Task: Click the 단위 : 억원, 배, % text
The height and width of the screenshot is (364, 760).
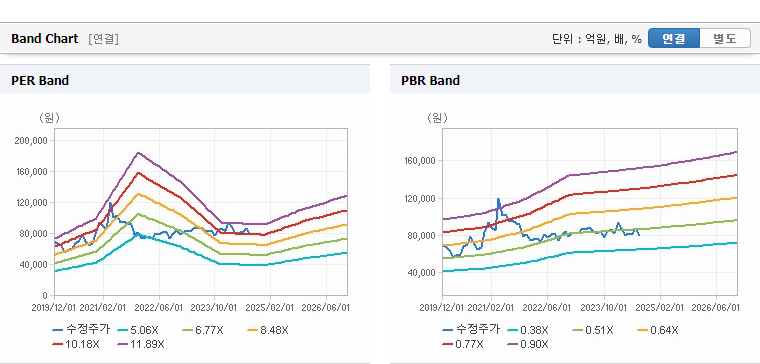Action: click(597, 39)
